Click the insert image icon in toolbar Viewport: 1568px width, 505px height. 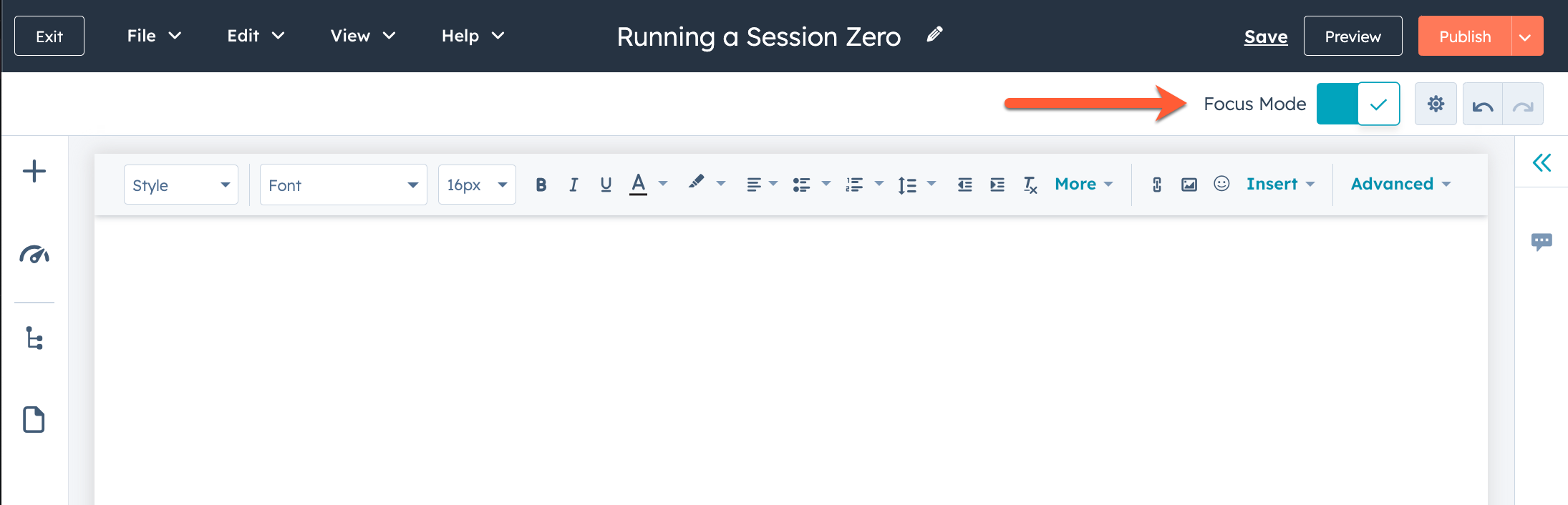click(1189, 185)
